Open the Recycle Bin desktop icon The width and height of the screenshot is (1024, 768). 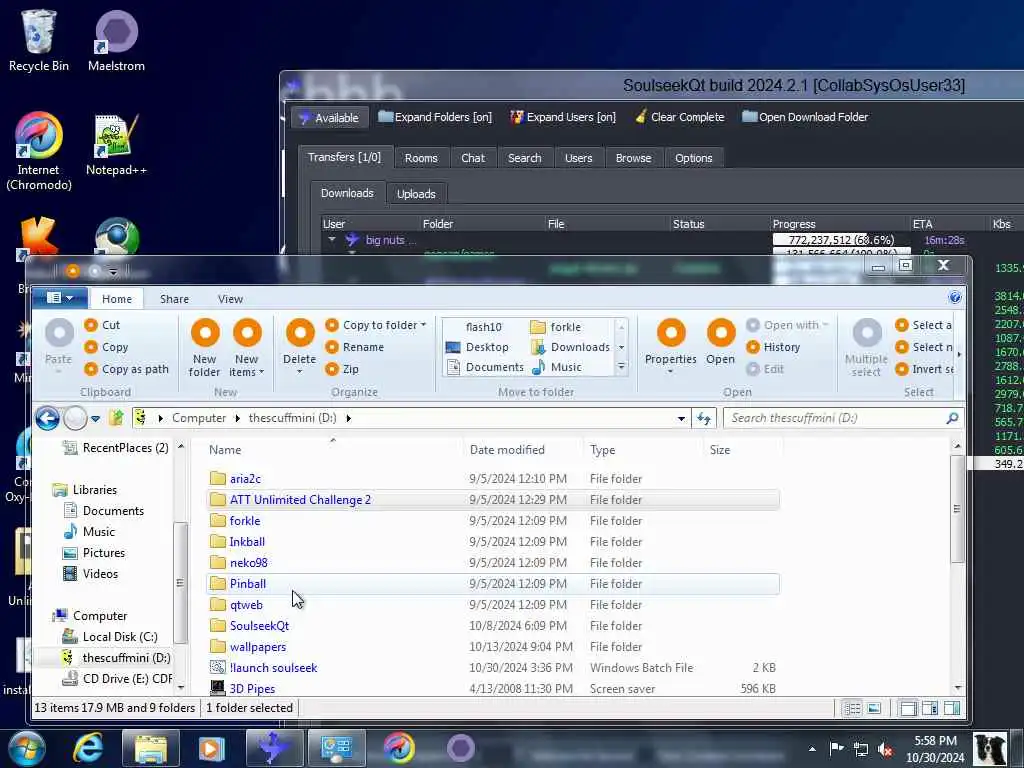point(39,40)
